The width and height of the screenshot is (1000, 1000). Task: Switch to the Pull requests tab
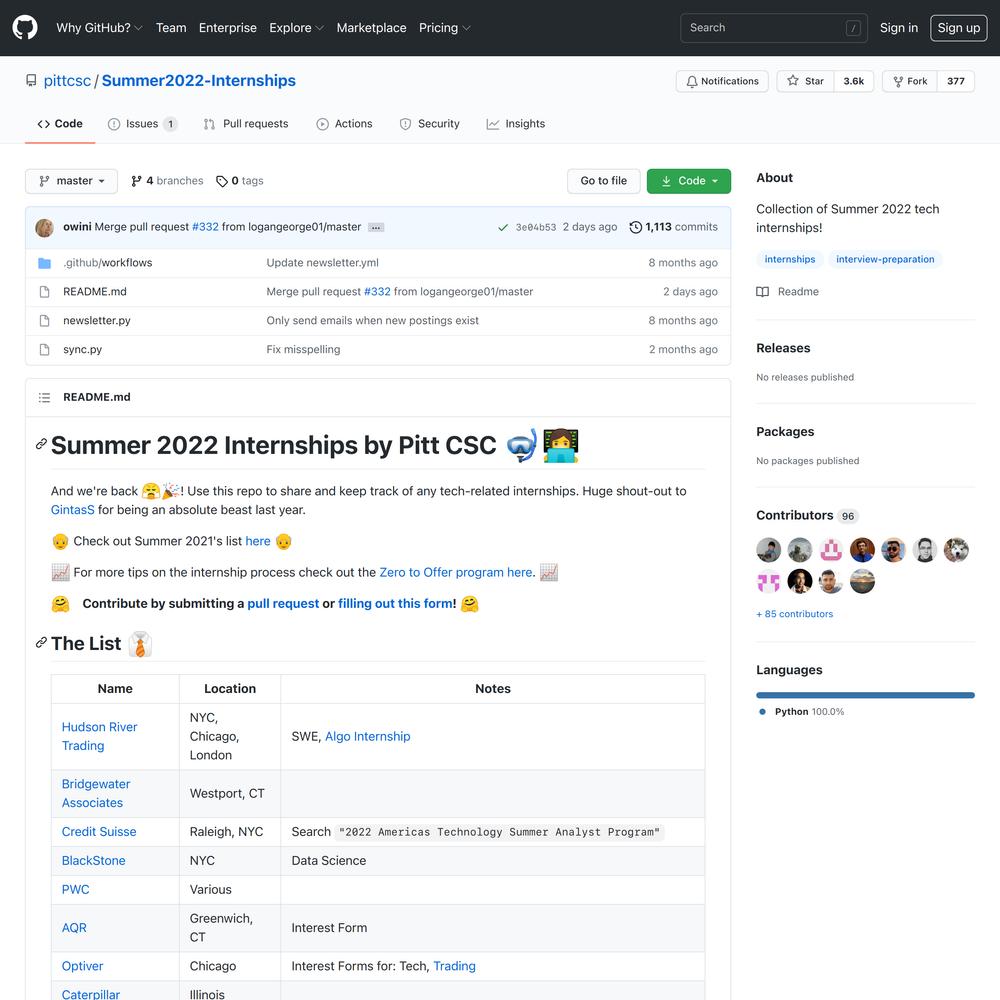click(246, 124)
